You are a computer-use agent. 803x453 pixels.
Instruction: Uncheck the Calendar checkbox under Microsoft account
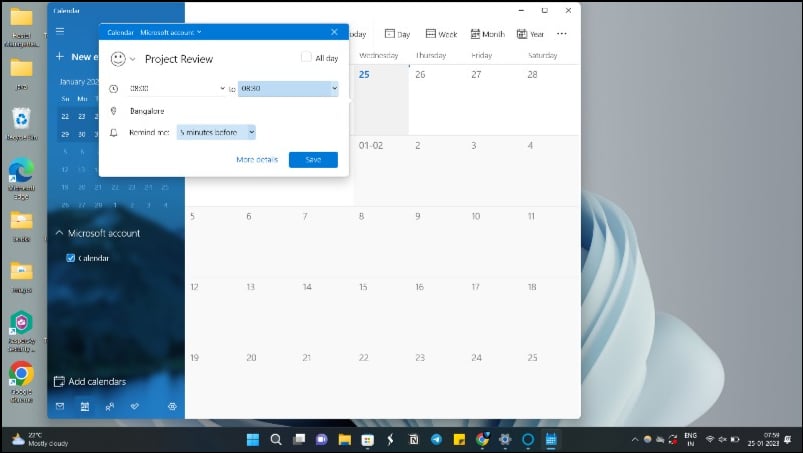[x=71, y=258]
